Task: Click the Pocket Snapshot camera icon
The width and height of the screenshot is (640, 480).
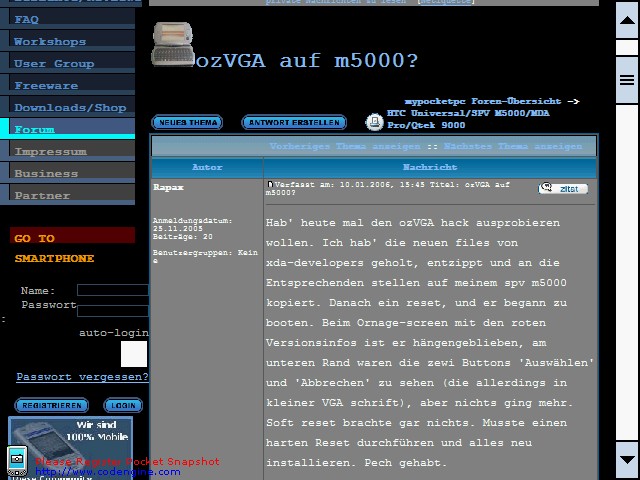Action: coord(17,460)
